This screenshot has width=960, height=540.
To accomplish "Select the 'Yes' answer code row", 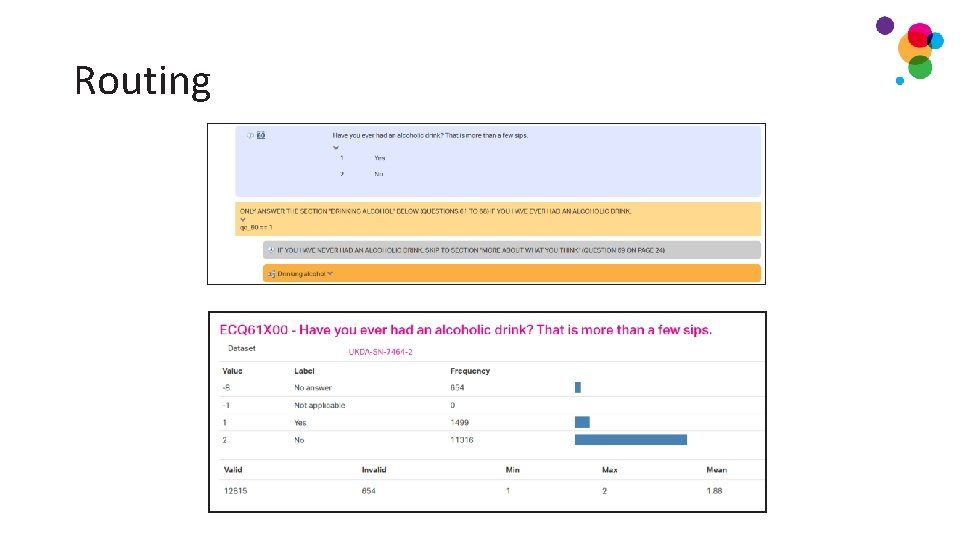I will [361, 158].
